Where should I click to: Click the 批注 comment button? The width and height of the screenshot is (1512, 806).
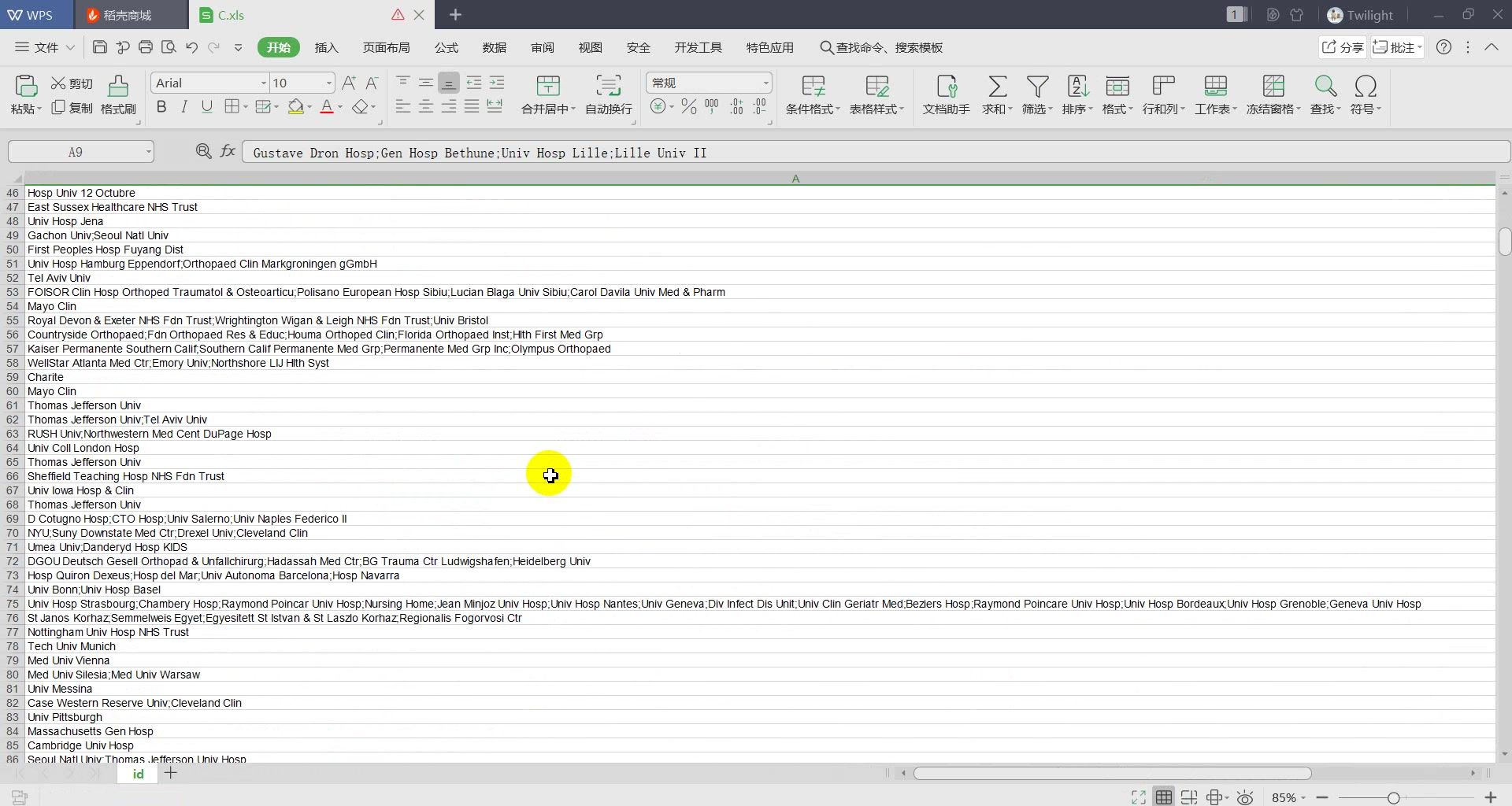[x=1397, y=47]
